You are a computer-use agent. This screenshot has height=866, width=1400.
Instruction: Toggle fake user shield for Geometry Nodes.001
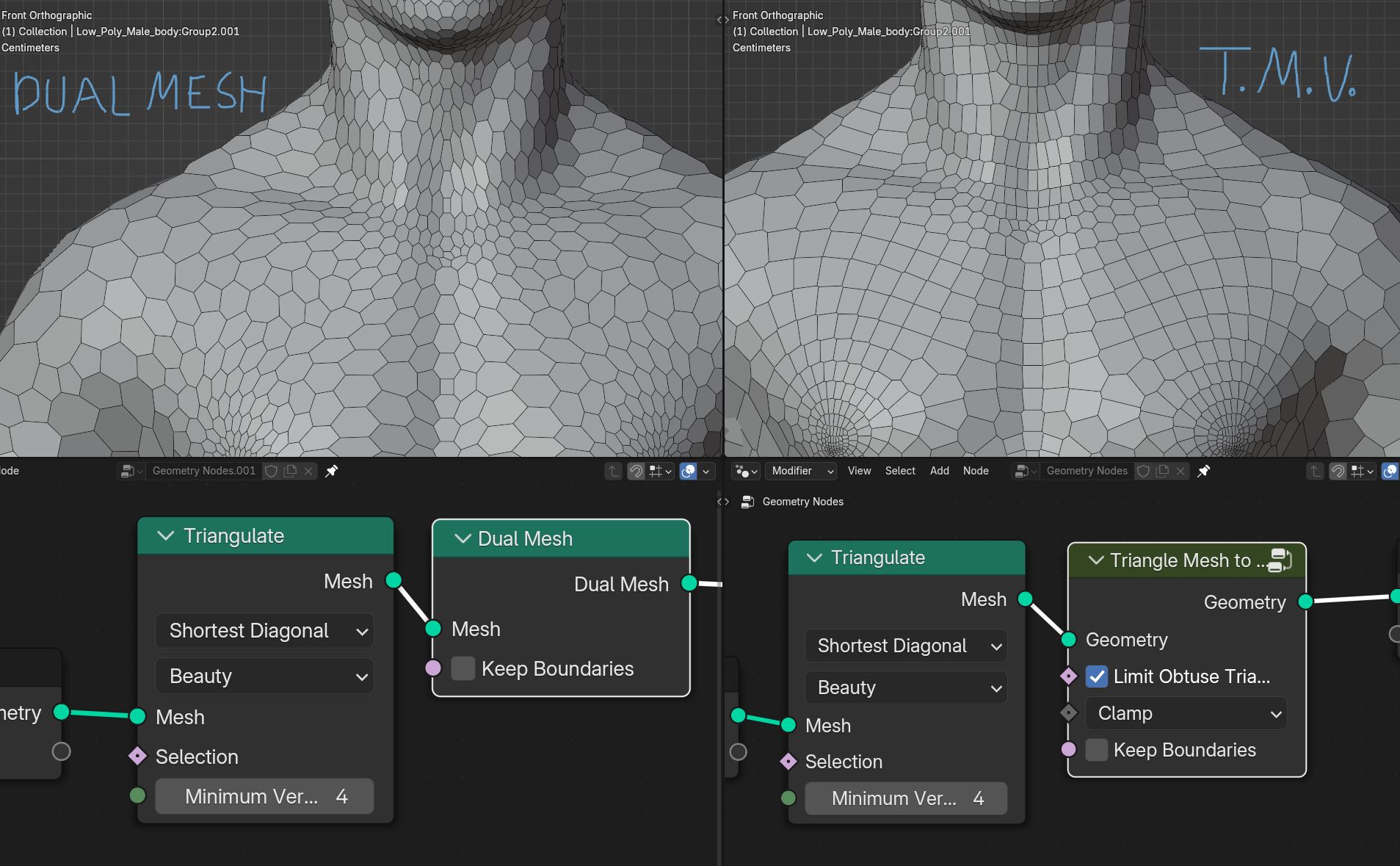click(271, 471)
